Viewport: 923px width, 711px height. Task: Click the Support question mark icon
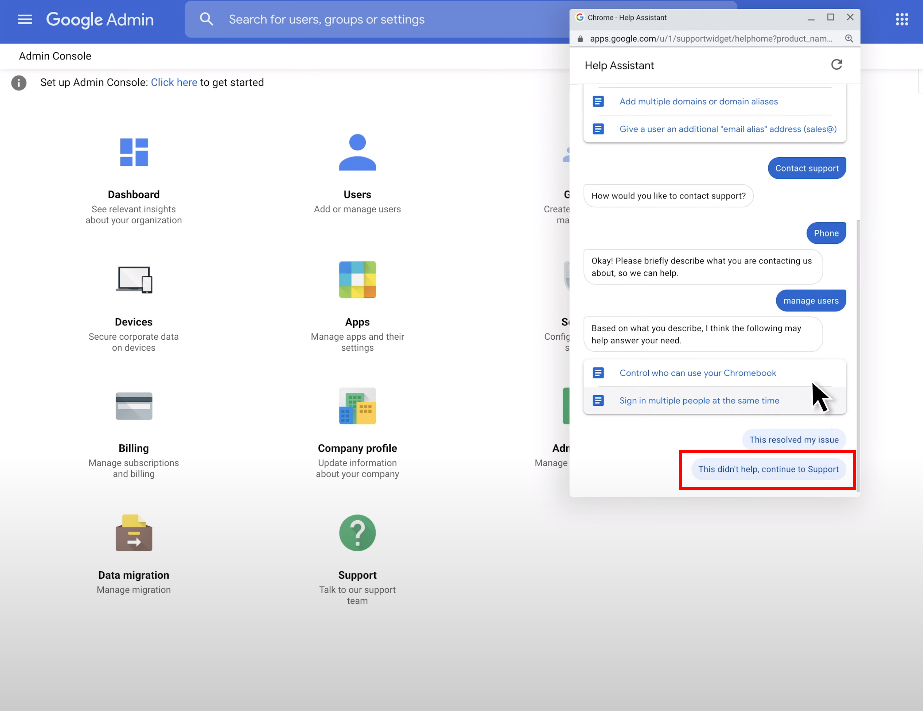point(357,533)
